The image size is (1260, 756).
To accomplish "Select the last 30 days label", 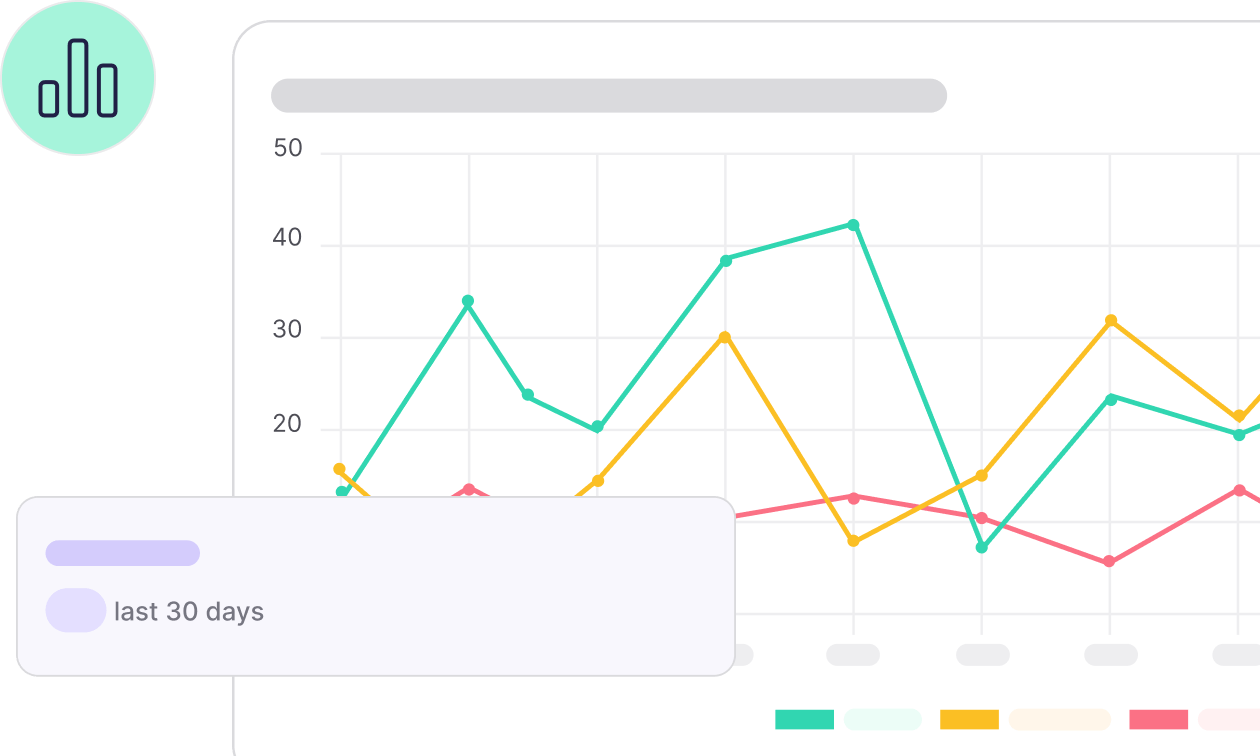I will pos(189,612).
